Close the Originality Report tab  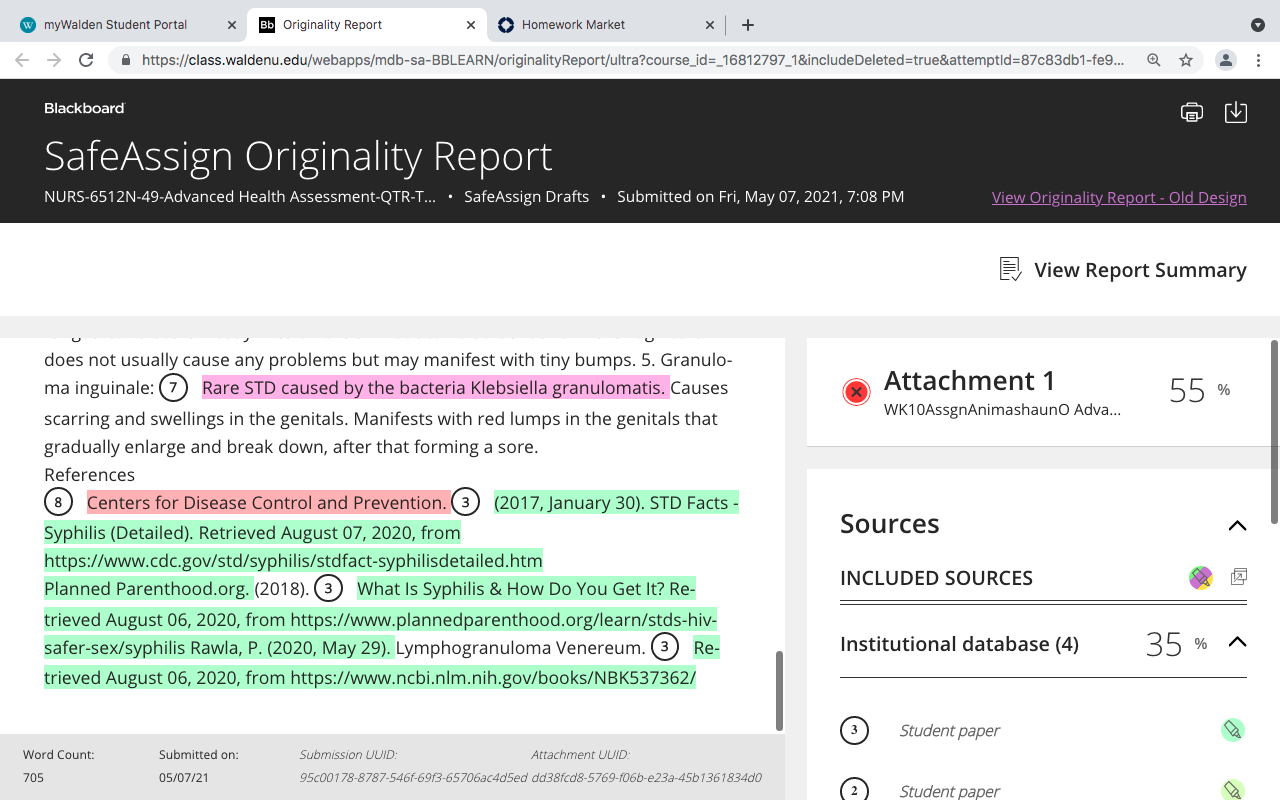[x=471, y=25]
